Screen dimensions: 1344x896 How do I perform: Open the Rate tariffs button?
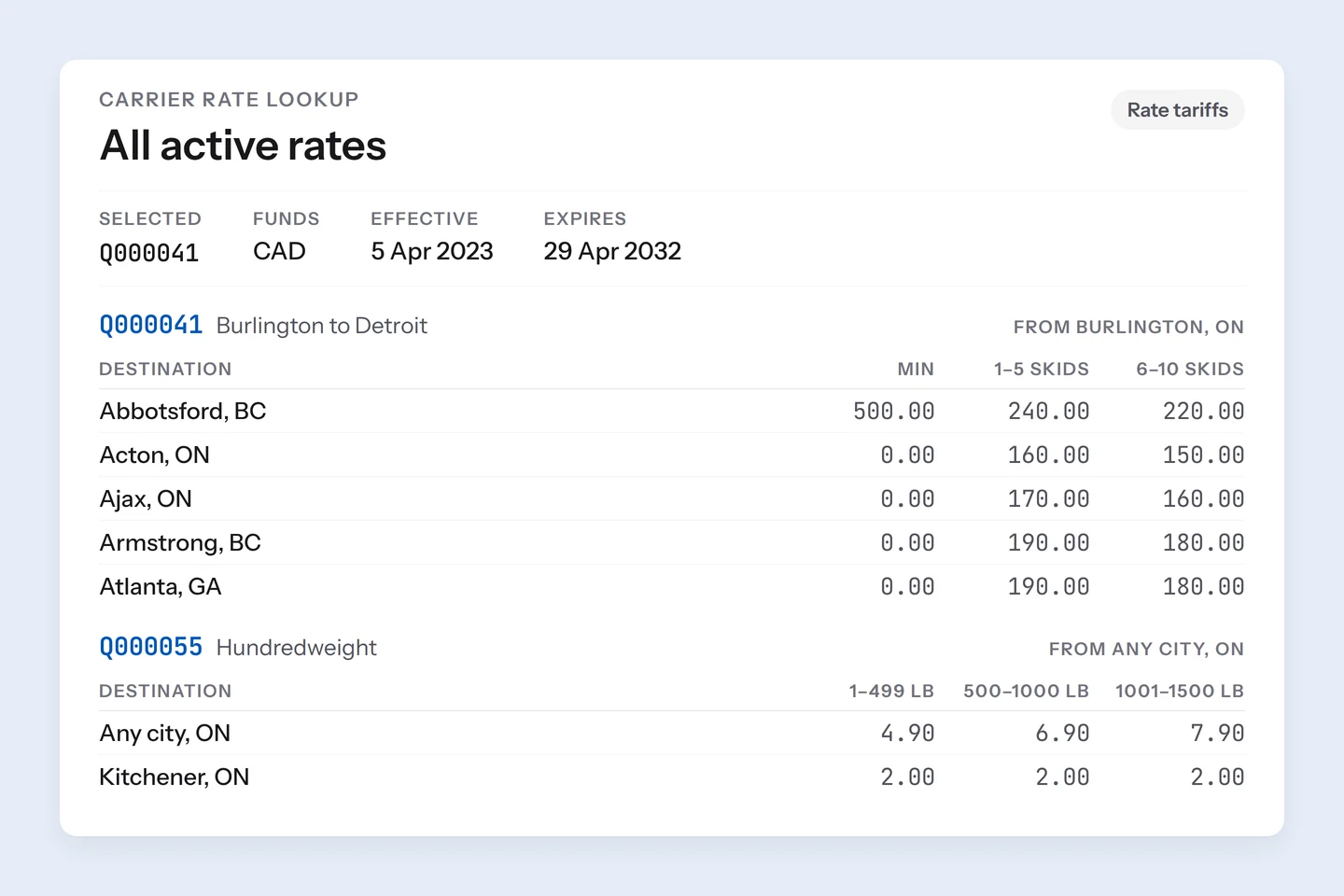coord(1177,110)
